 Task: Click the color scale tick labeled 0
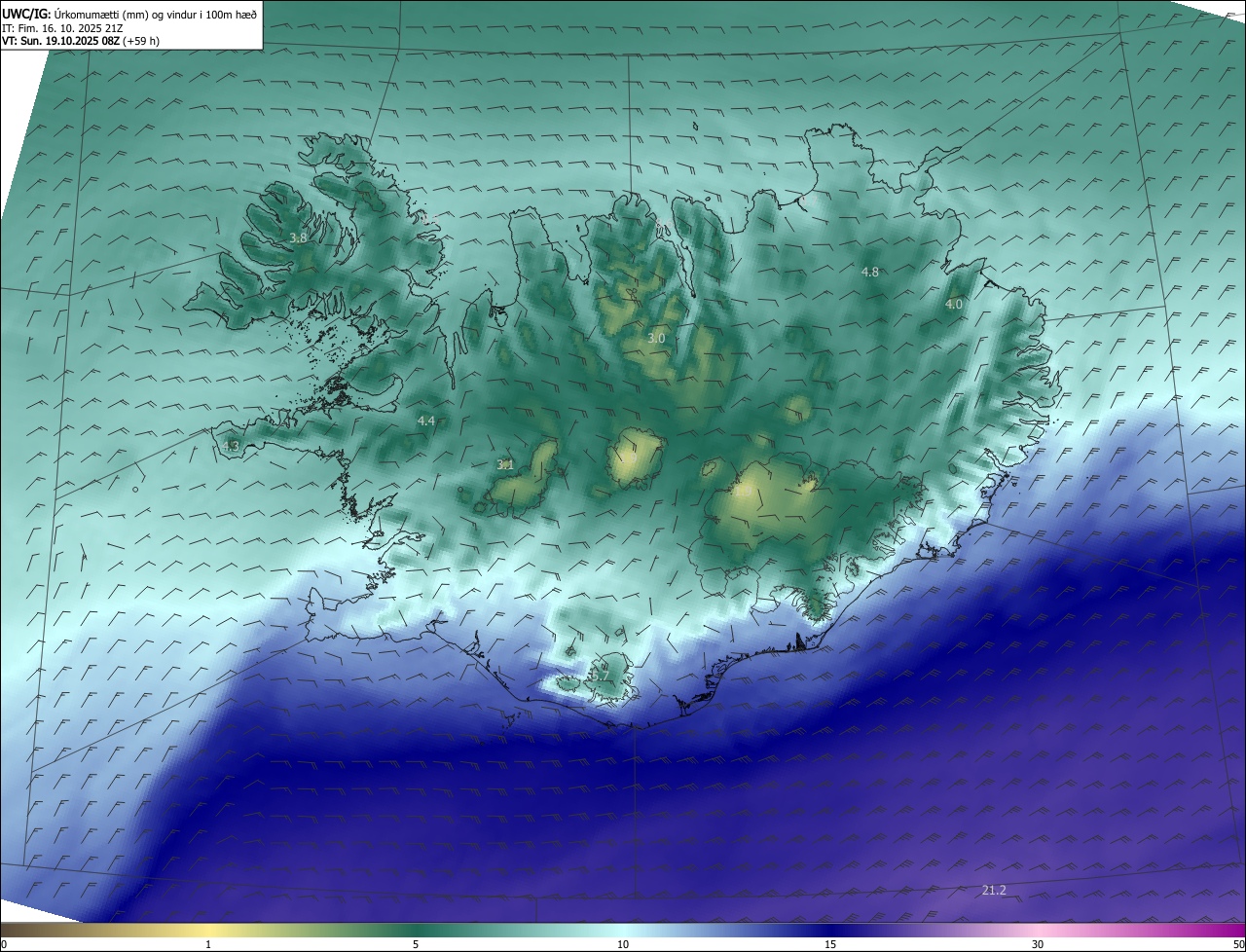4,944
